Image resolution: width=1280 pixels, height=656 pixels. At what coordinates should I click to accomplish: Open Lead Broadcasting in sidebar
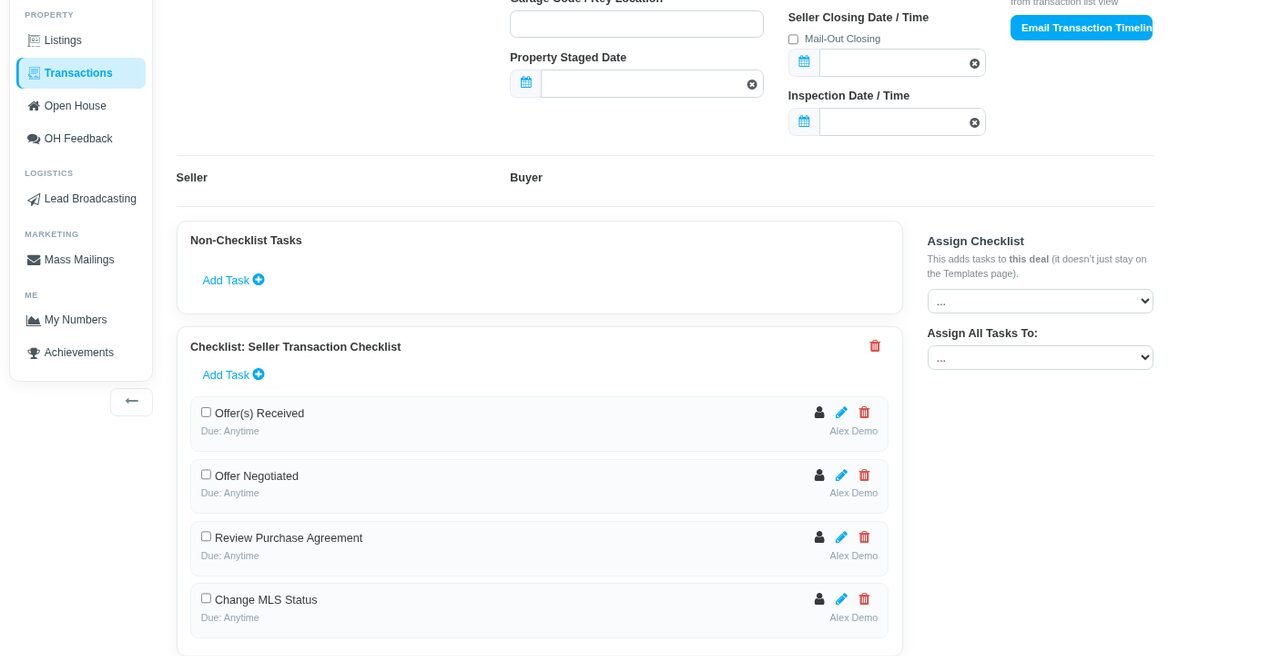click(x=81, y=199)
